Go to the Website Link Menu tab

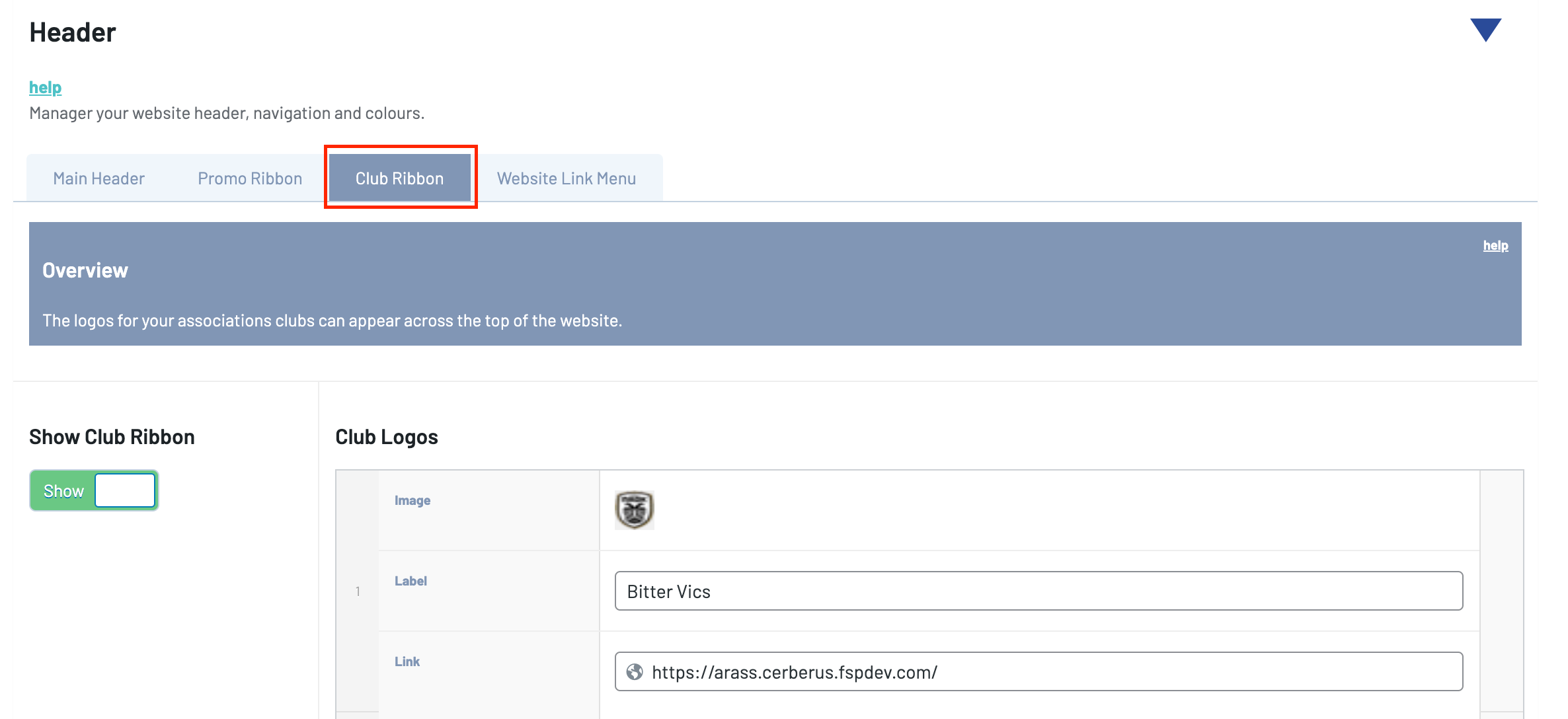pyautogui.click(x=566, y=178)
